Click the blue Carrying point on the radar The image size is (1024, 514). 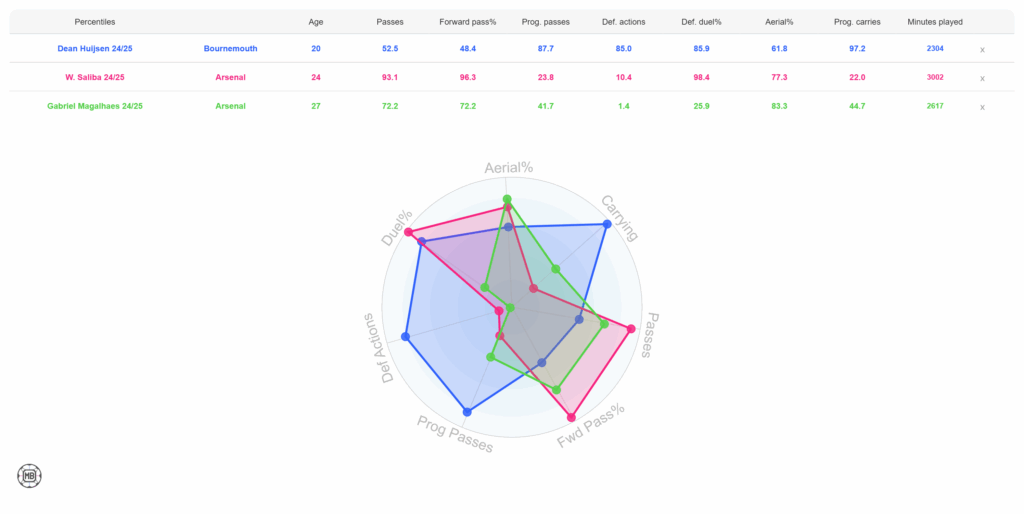pyautogui.click(x=606, y=224)
